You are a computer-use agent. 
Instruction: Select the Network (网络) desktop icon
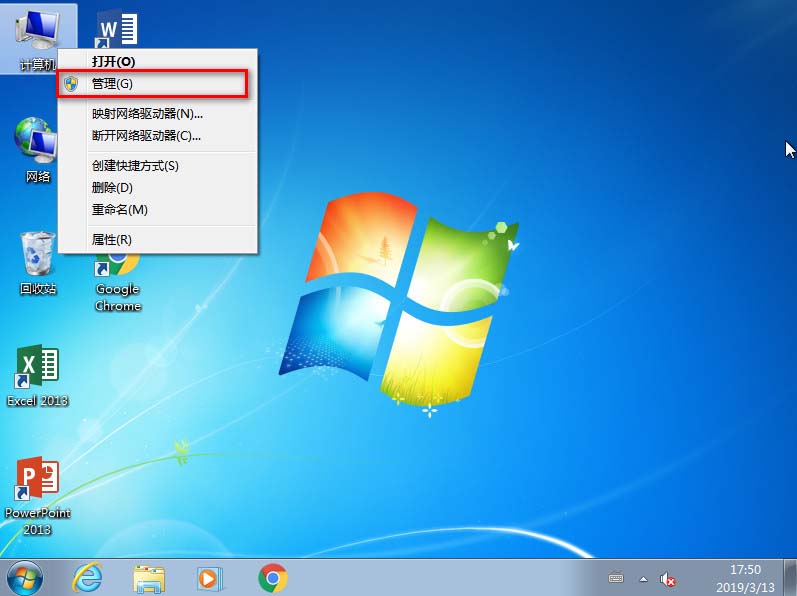(37, 150)
